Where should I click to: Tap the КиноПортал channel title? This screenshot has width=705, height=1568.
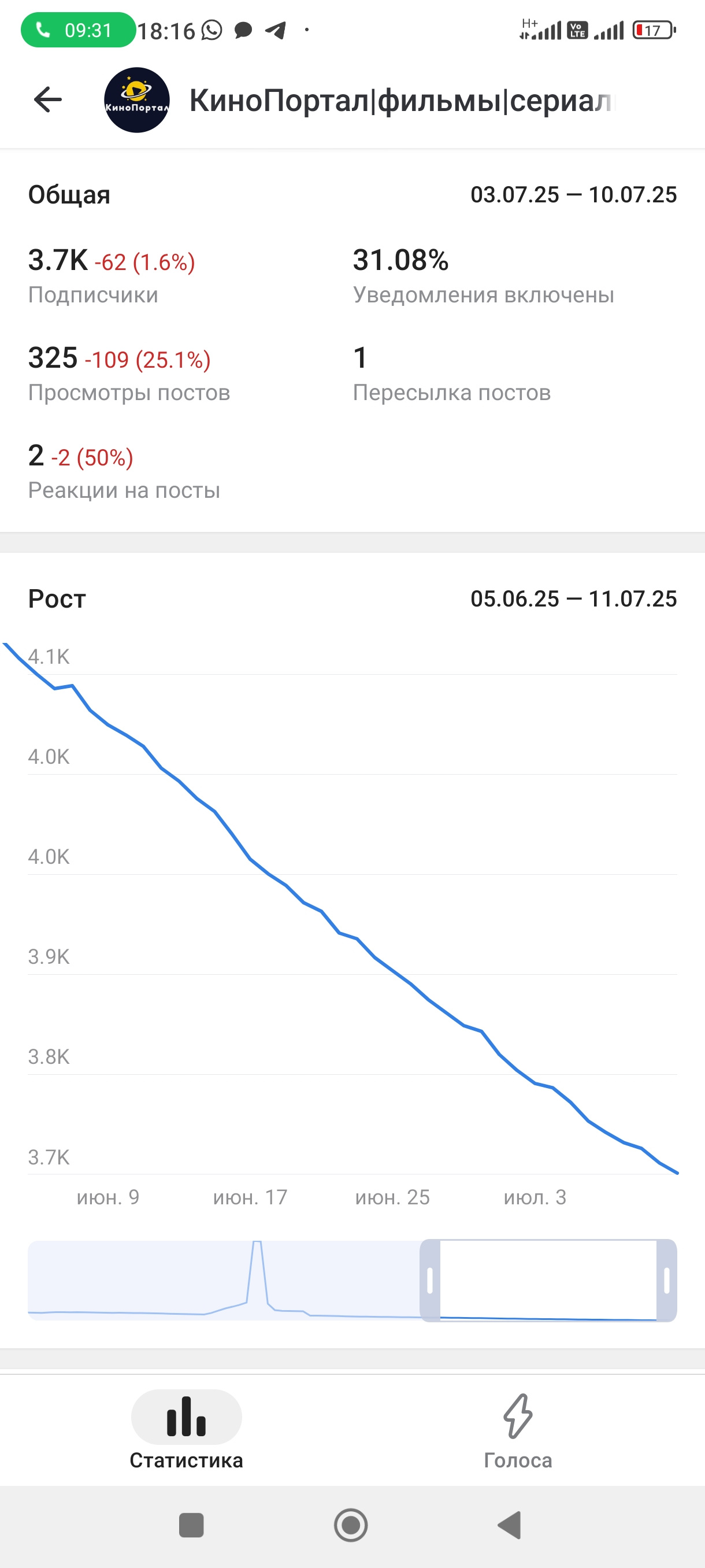click(402, 101)
